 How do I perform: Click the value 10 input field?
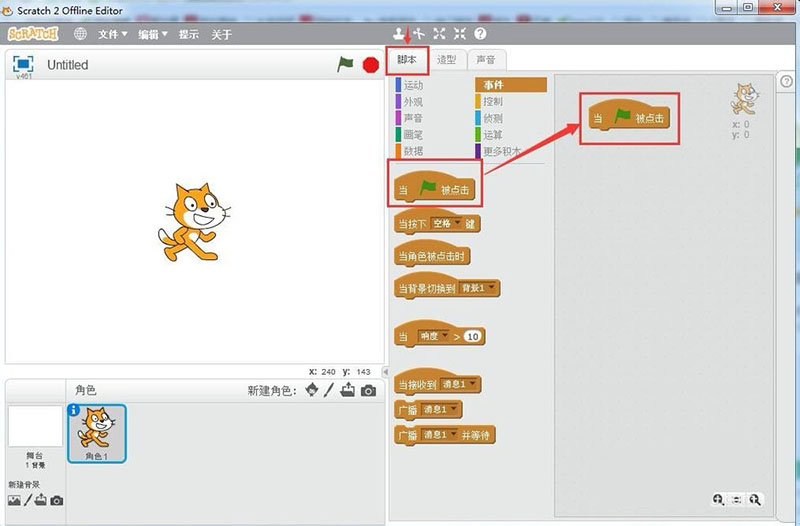click(472, 336)
